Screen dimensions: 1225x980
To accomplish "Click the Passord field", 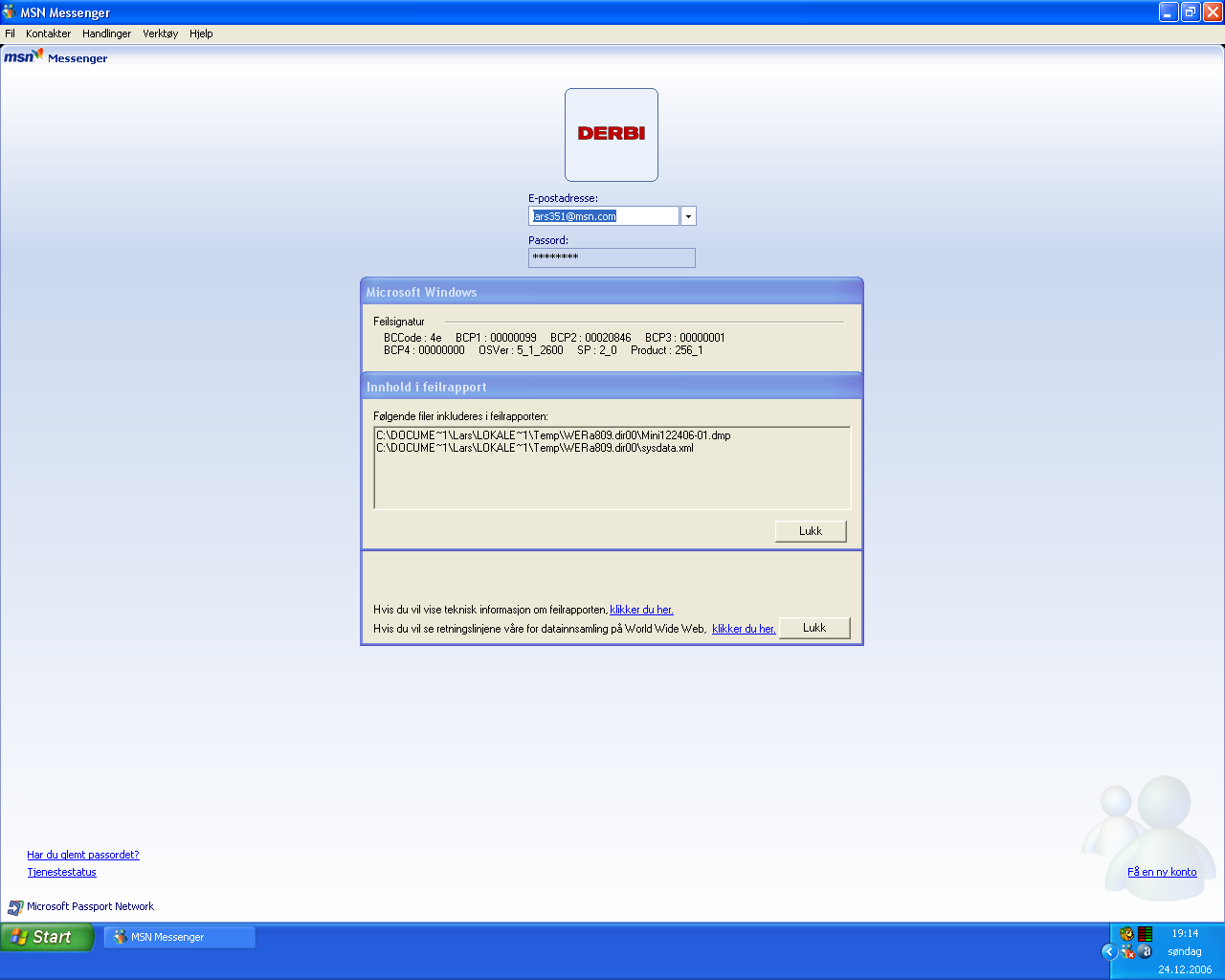I will 612,257.
